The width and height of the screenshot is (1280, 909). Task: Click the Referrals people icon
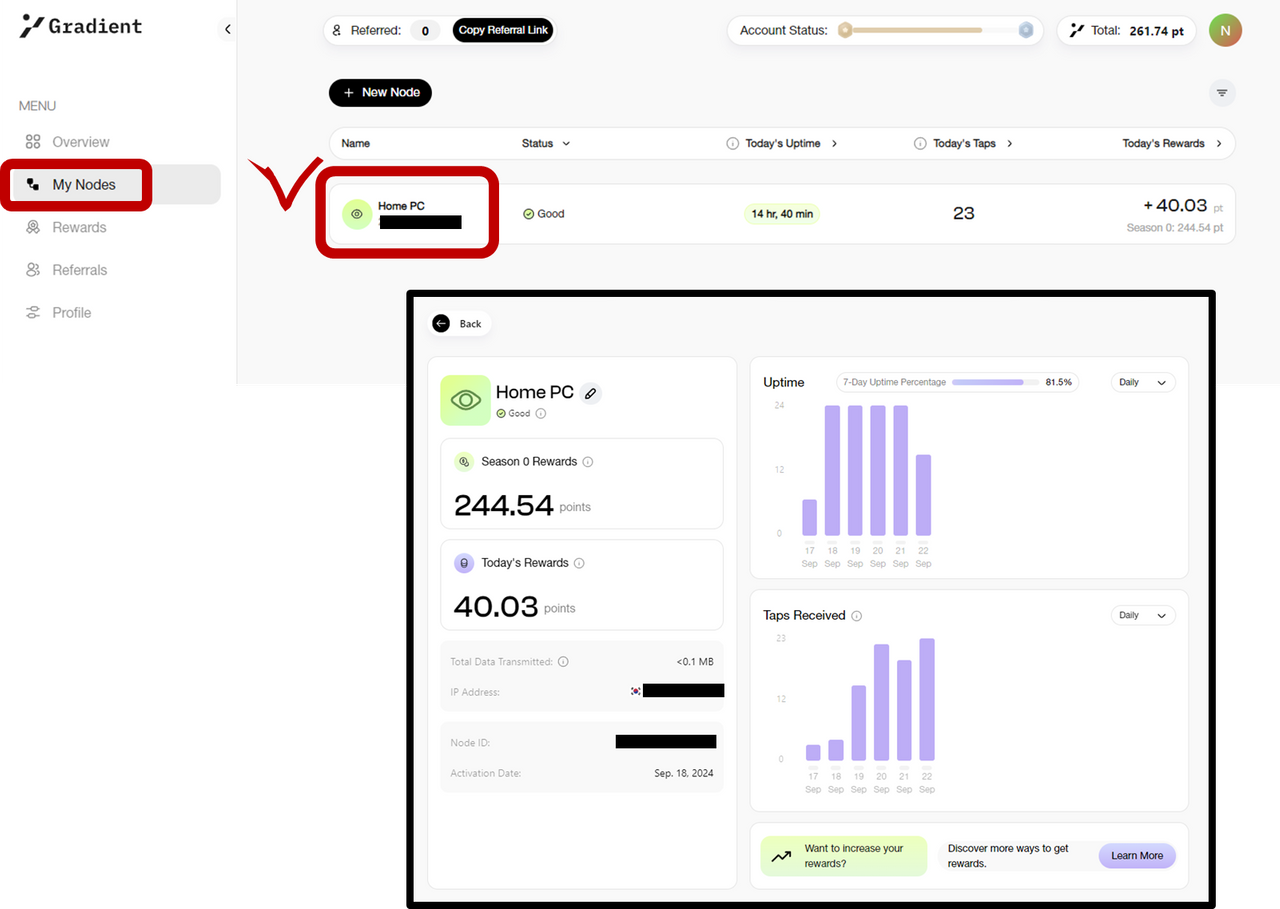pos(33,270)
